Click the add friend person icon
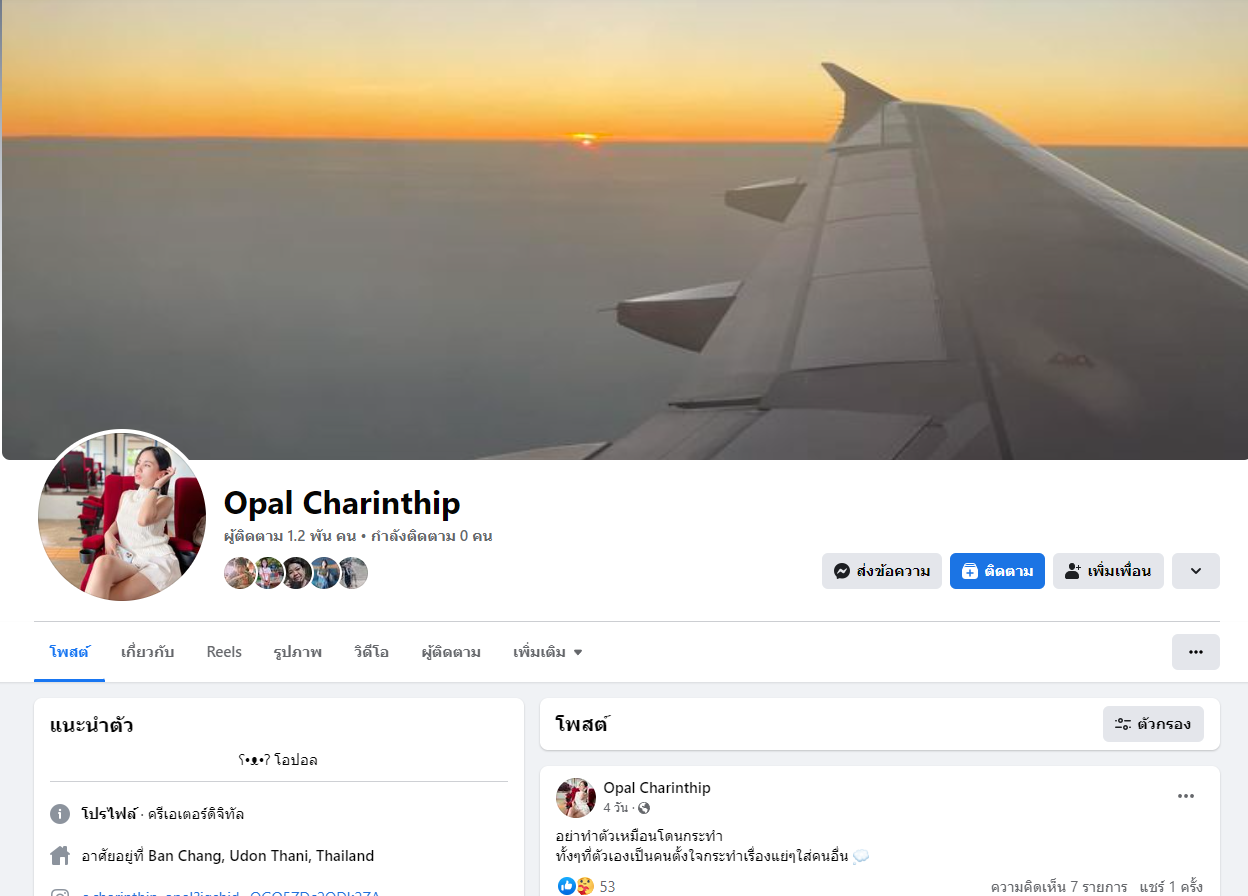This screenshot has width=1248, height=896. click(x=1073, y=571)
